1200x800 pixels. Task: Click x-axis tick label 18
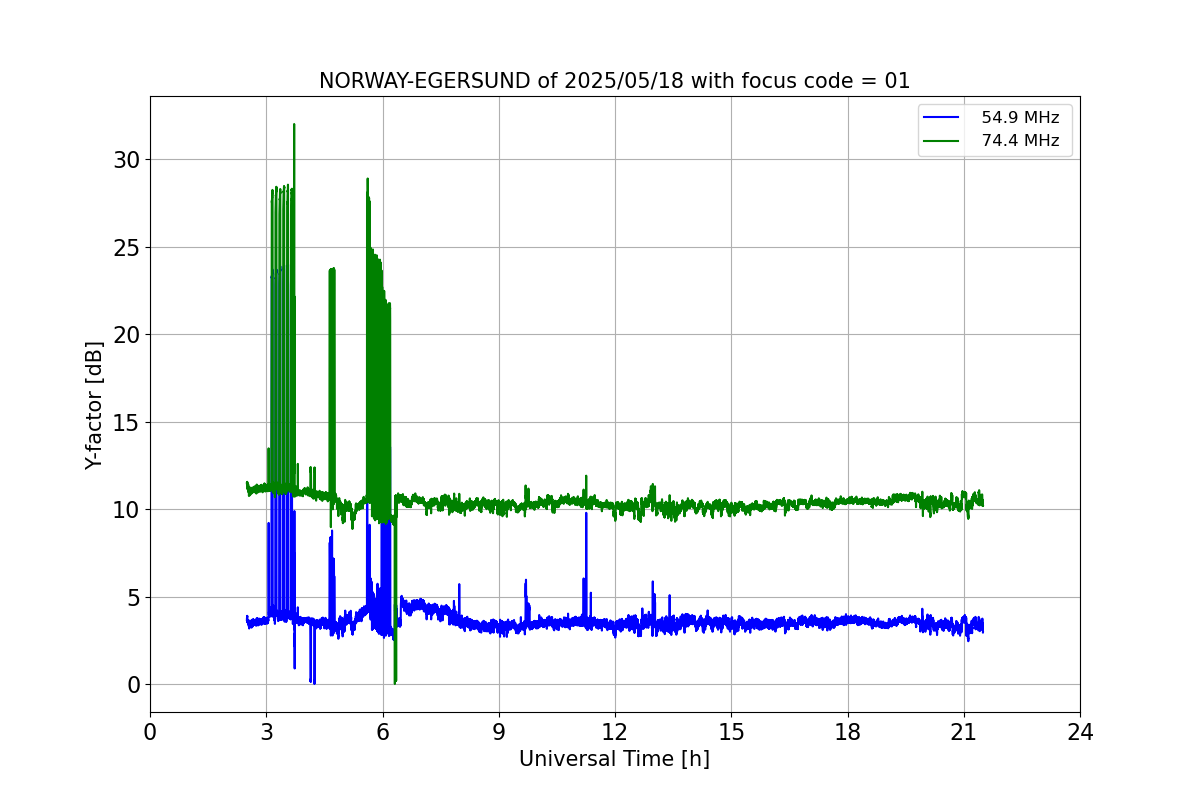(x=848, y=732)
